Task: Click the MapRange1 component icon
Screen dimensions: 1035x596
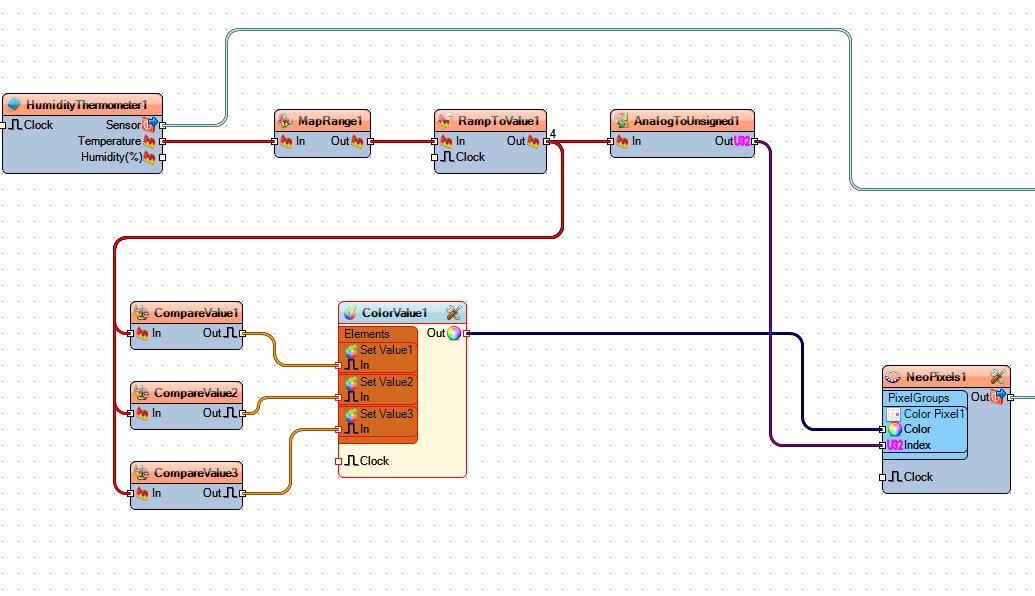Action: (x=285, y=121)
